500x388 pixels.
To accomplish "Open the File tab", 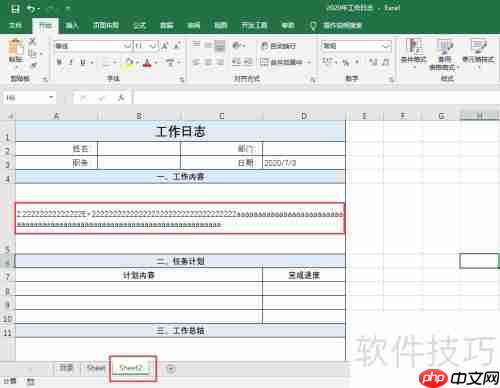I will [15, 25].
